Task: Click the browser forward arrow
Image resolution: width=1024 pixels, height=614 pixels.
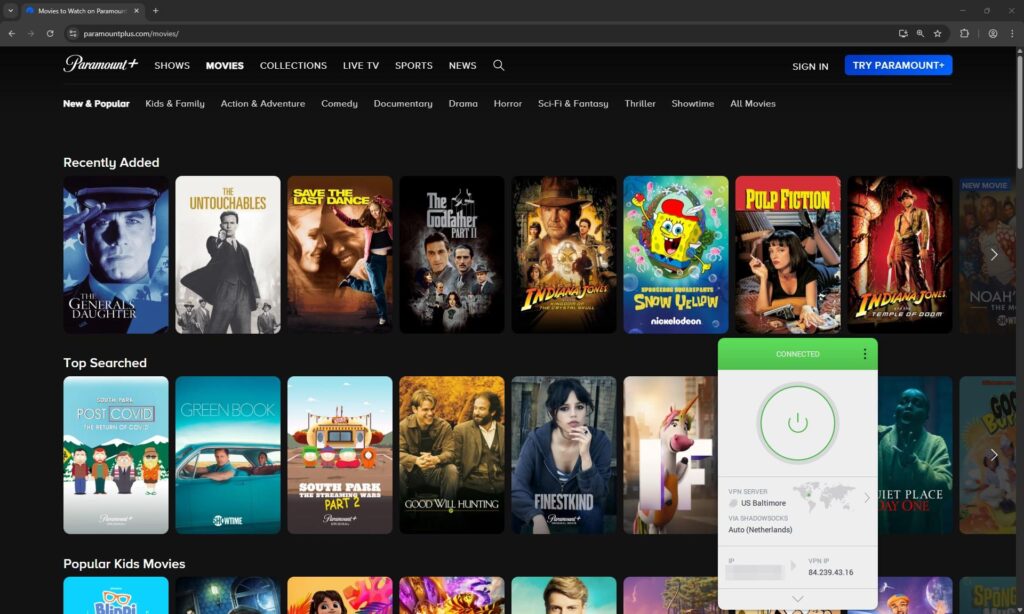Action: tap(31, 33)
